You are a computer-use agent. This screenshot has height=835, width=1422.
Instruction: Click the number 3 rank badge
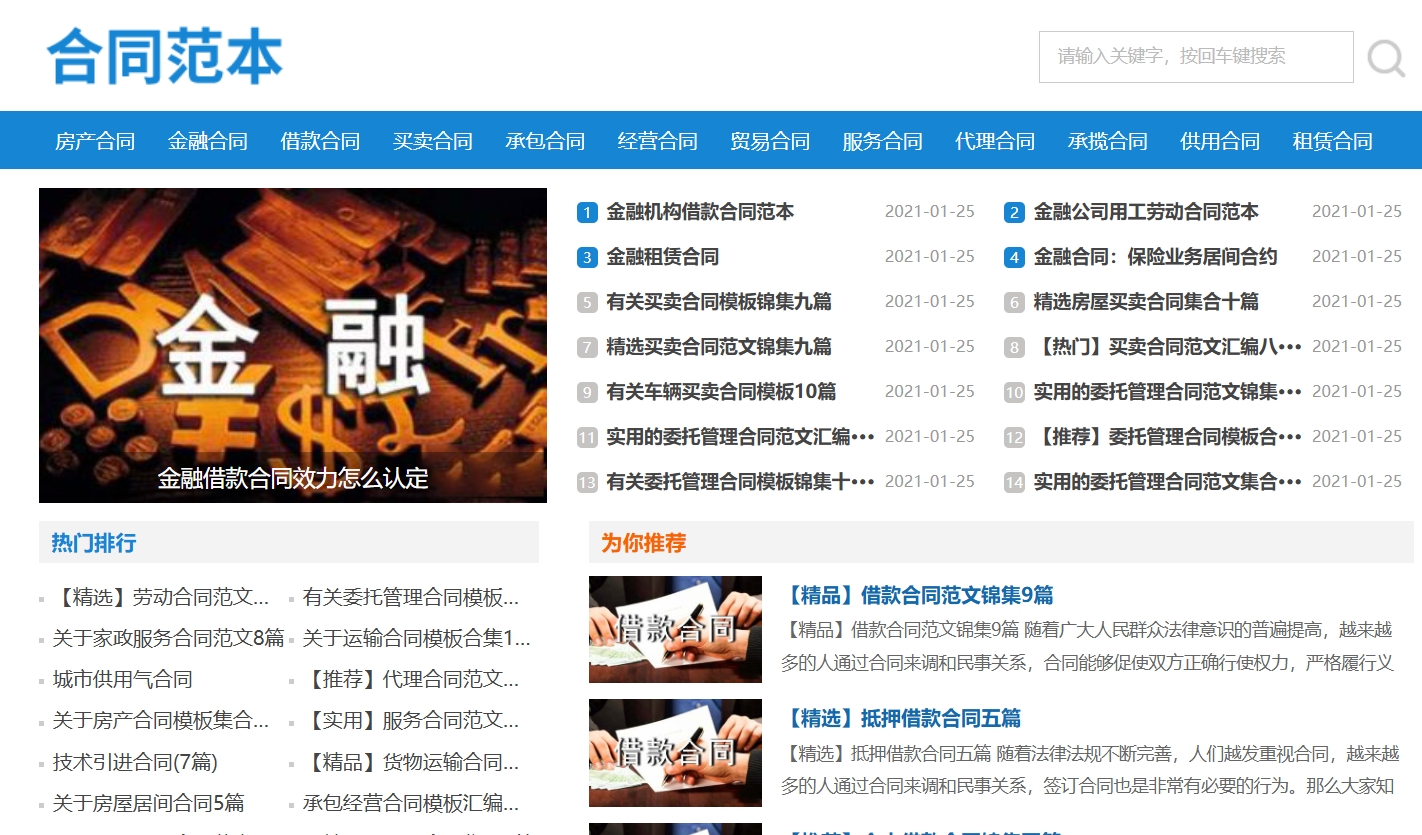click(x=587, y=258)
